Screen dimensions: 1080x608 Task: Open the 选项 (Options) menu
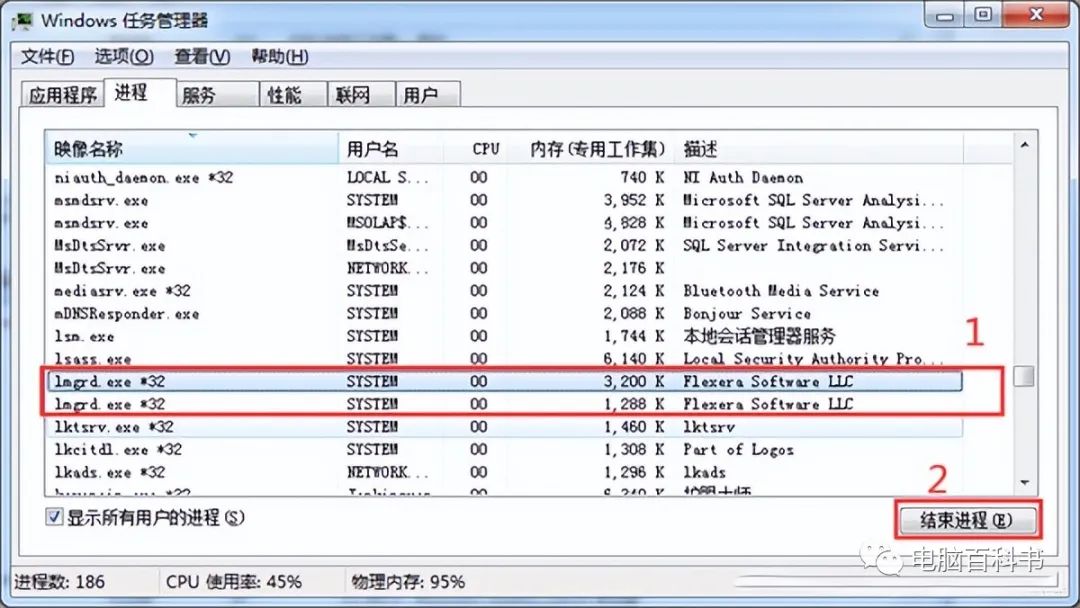coord(123,57)
